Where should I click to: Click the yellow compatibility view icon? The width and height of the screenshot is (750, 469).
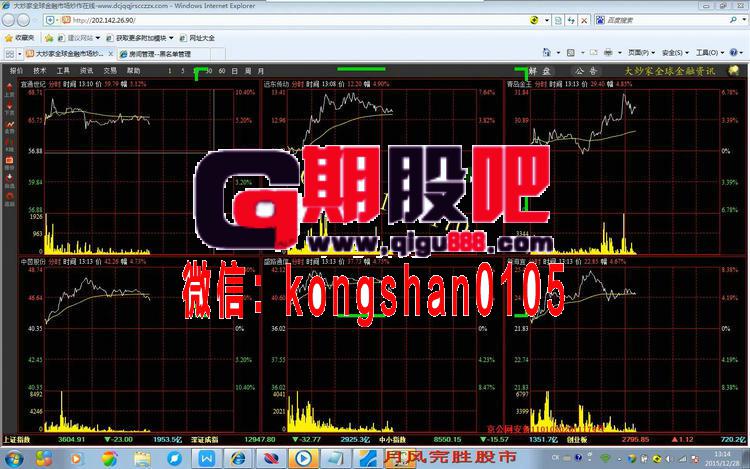(535, 20)
